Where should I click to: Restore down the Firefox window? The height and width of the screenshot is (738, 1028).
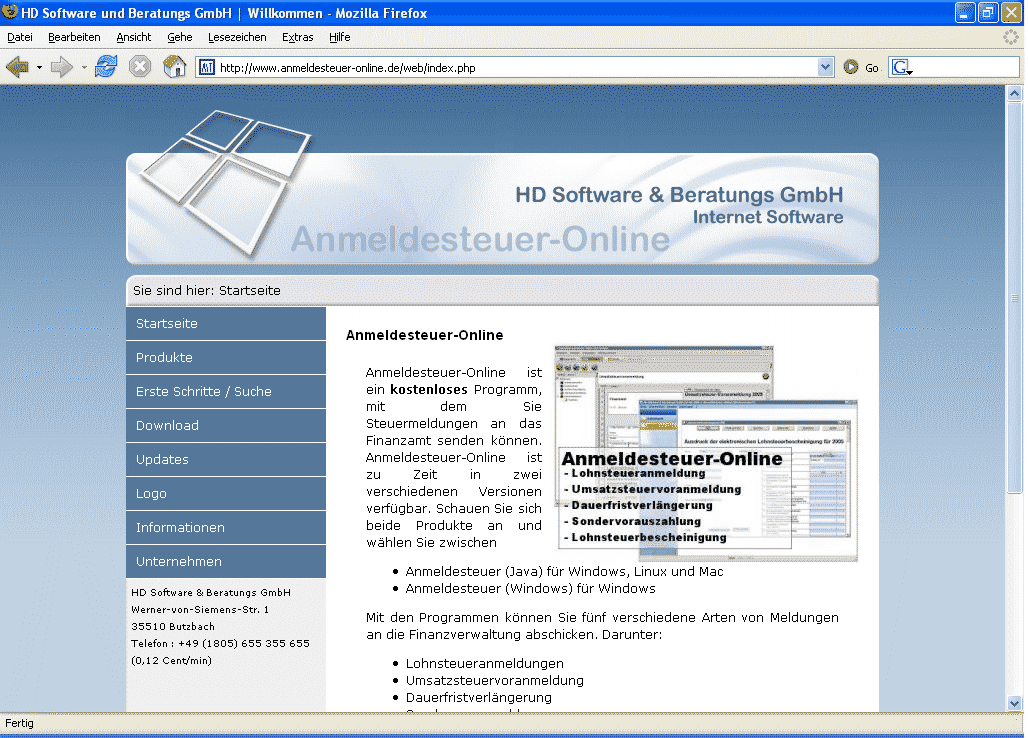988,12
